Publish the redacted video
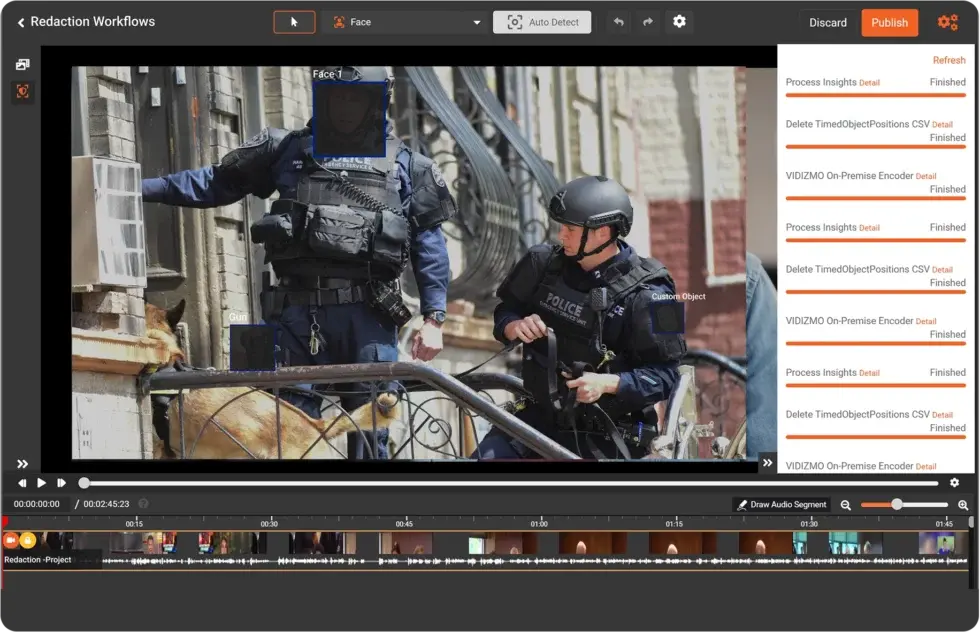This screenshot has width=980, height=632. (889, 22)
